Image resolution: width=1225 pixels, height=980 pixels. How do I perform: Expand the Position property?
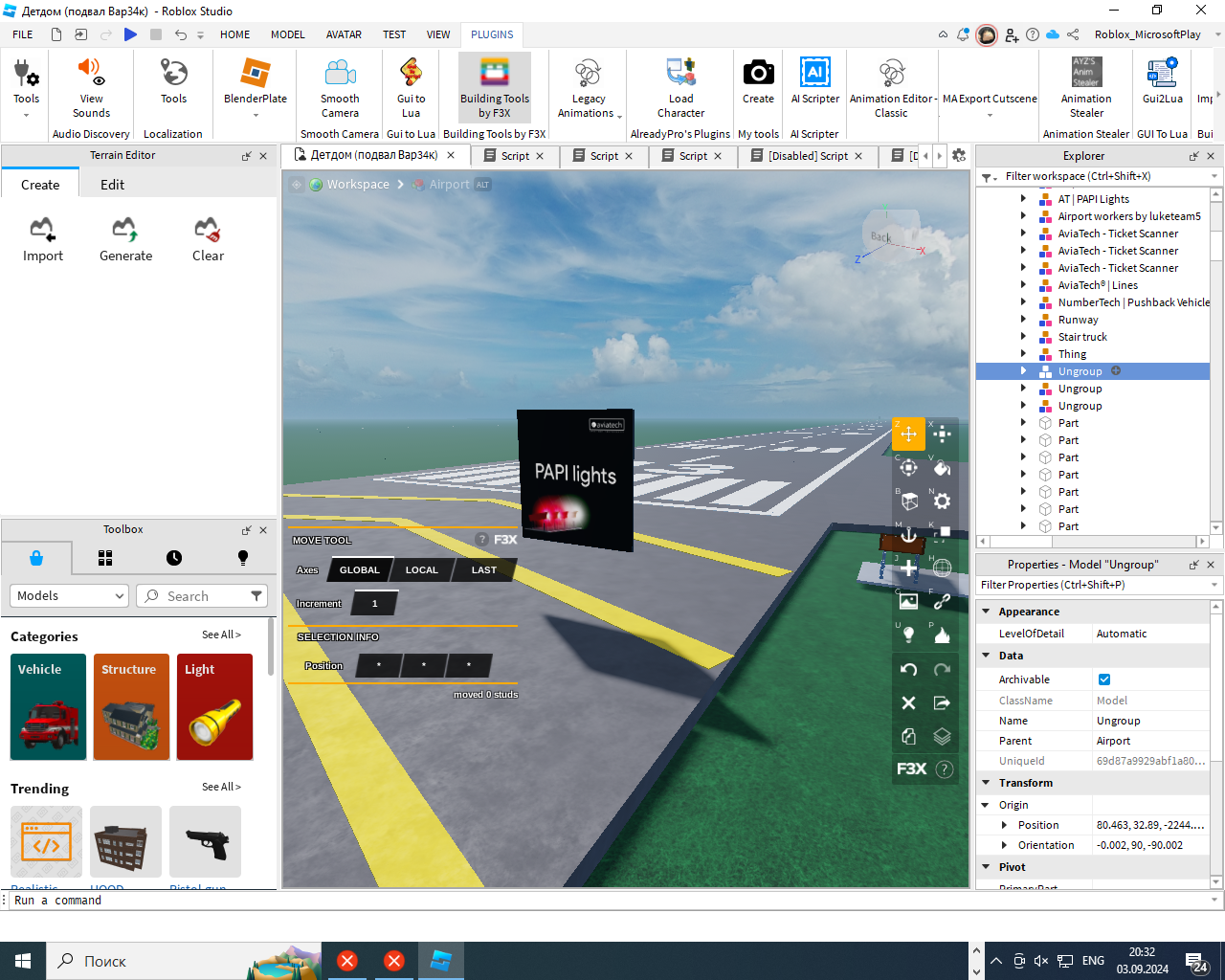(x=1004, y=825)
